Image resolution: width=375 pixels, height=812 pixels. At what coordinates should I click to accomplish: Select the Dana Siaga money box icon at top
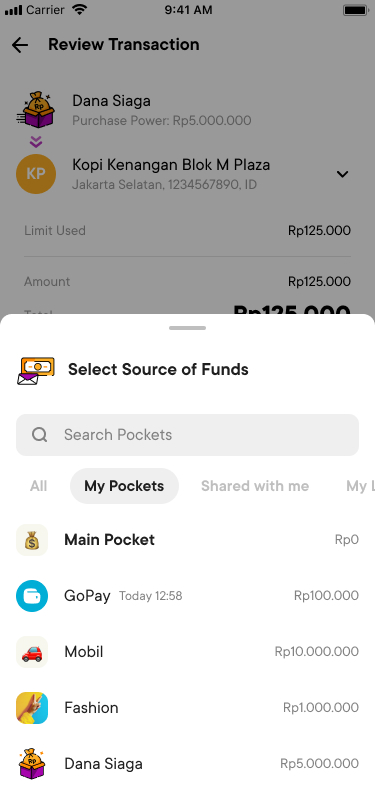tap(36, 110)
